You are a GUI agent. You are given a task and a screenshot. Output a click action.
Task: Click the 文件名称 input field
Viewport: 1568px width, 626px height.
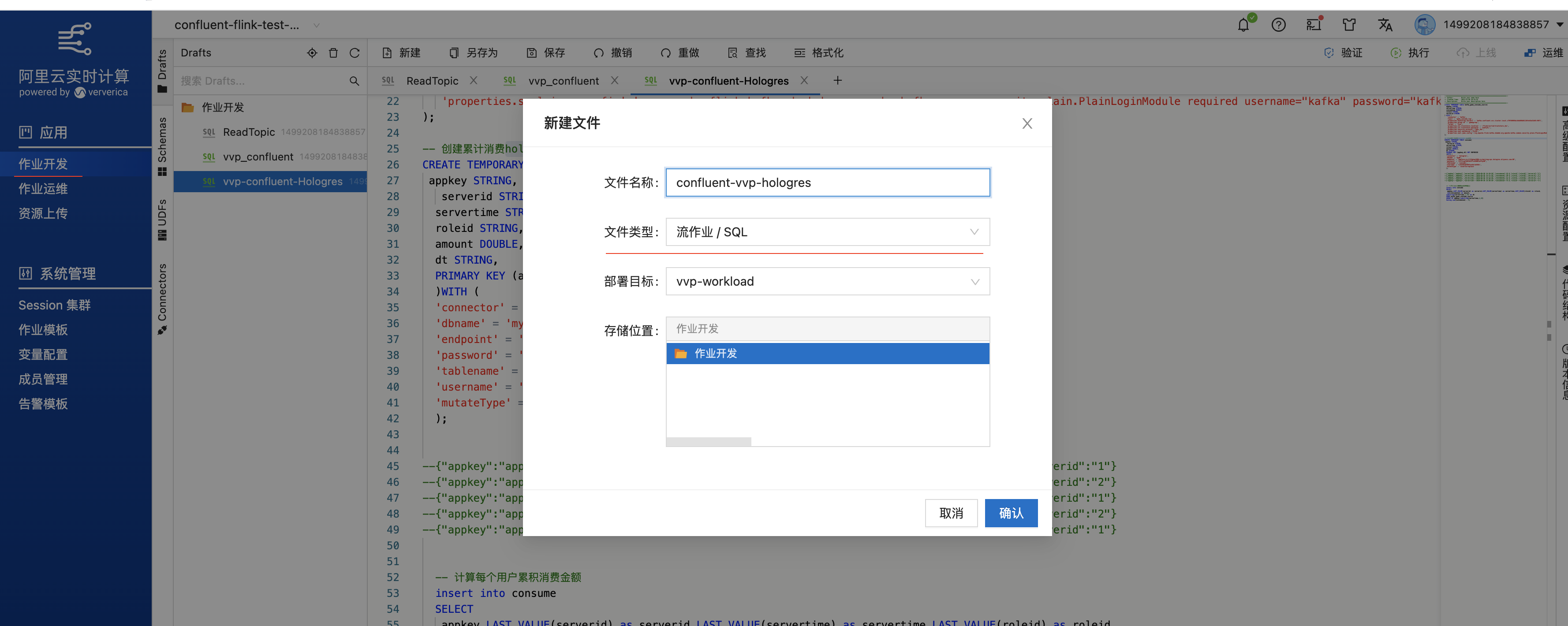pyautogui.click(x=827, y=183)
